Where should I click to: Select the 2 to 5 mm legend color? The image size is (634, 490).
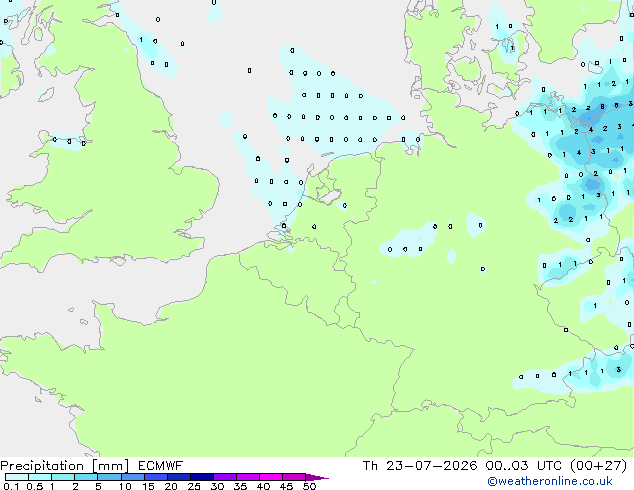(x=86, y=477)
